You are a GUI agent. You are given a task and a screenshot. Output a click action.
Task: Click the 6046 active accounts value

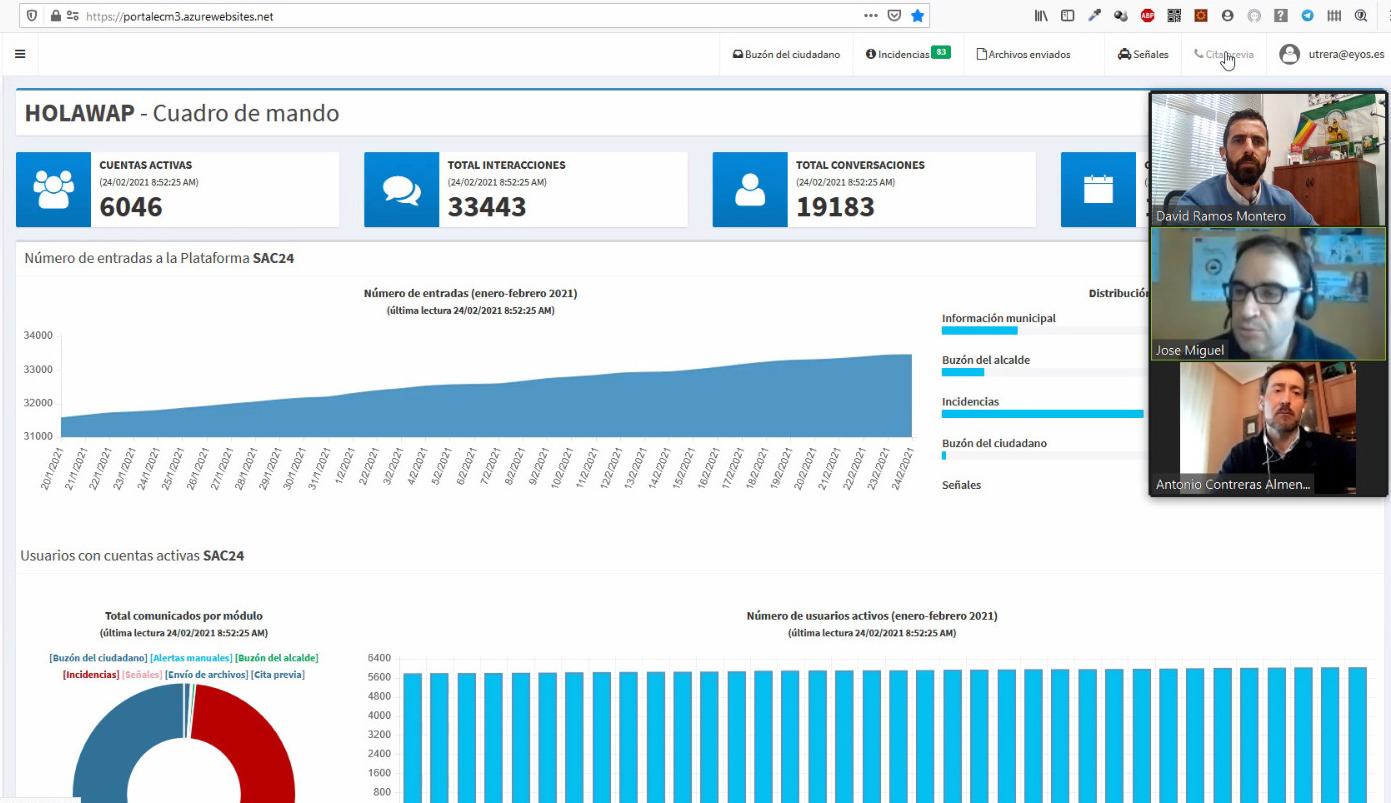click(131, 207)
